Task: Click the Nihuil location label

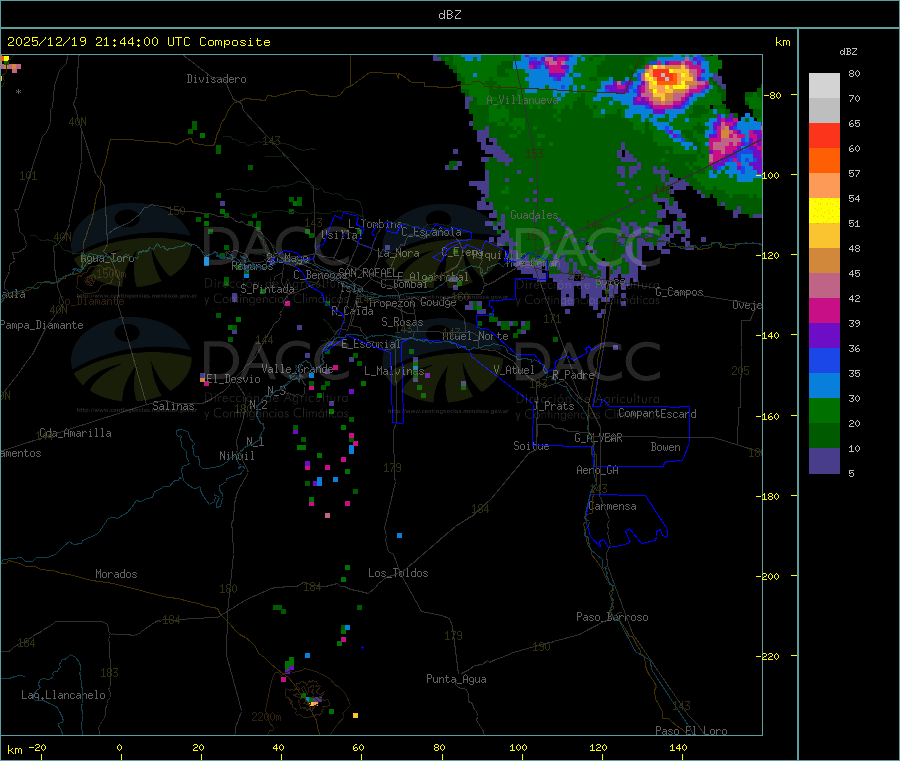Action: click(x=236, y=456)
